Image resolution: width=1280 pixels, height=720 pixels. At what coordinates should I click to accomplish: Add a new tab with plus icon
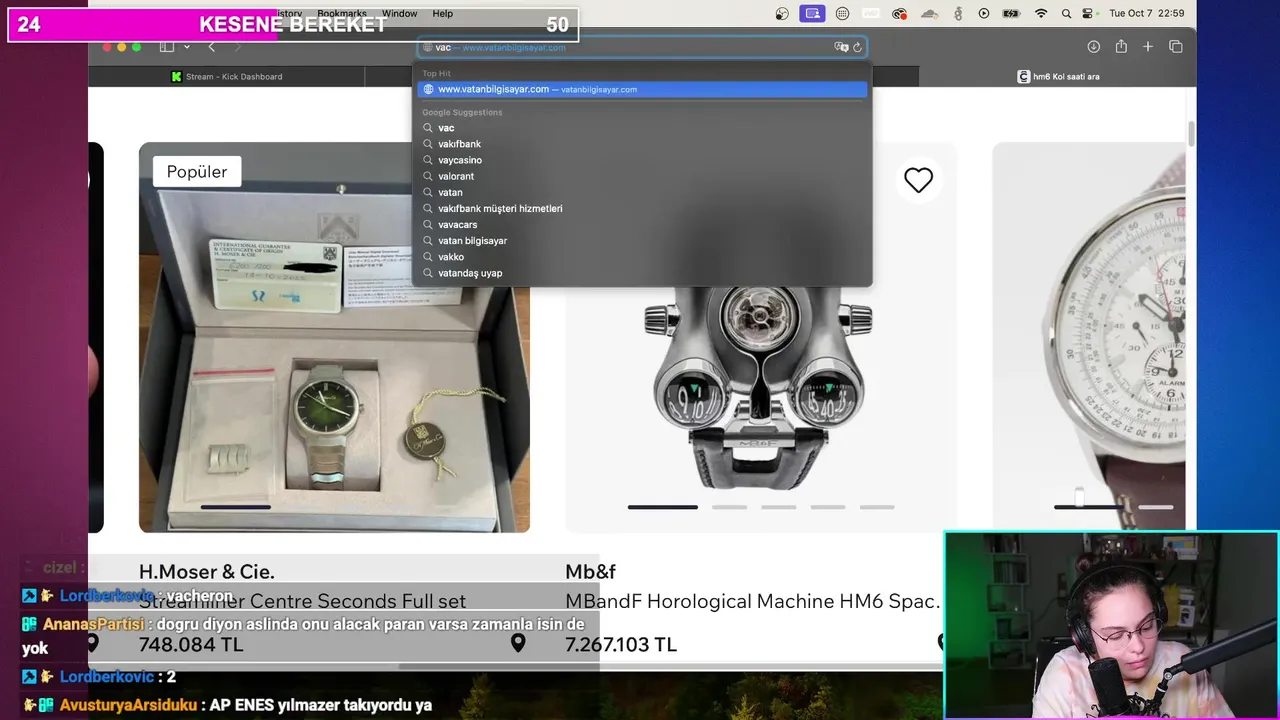tap(1148, 47)
